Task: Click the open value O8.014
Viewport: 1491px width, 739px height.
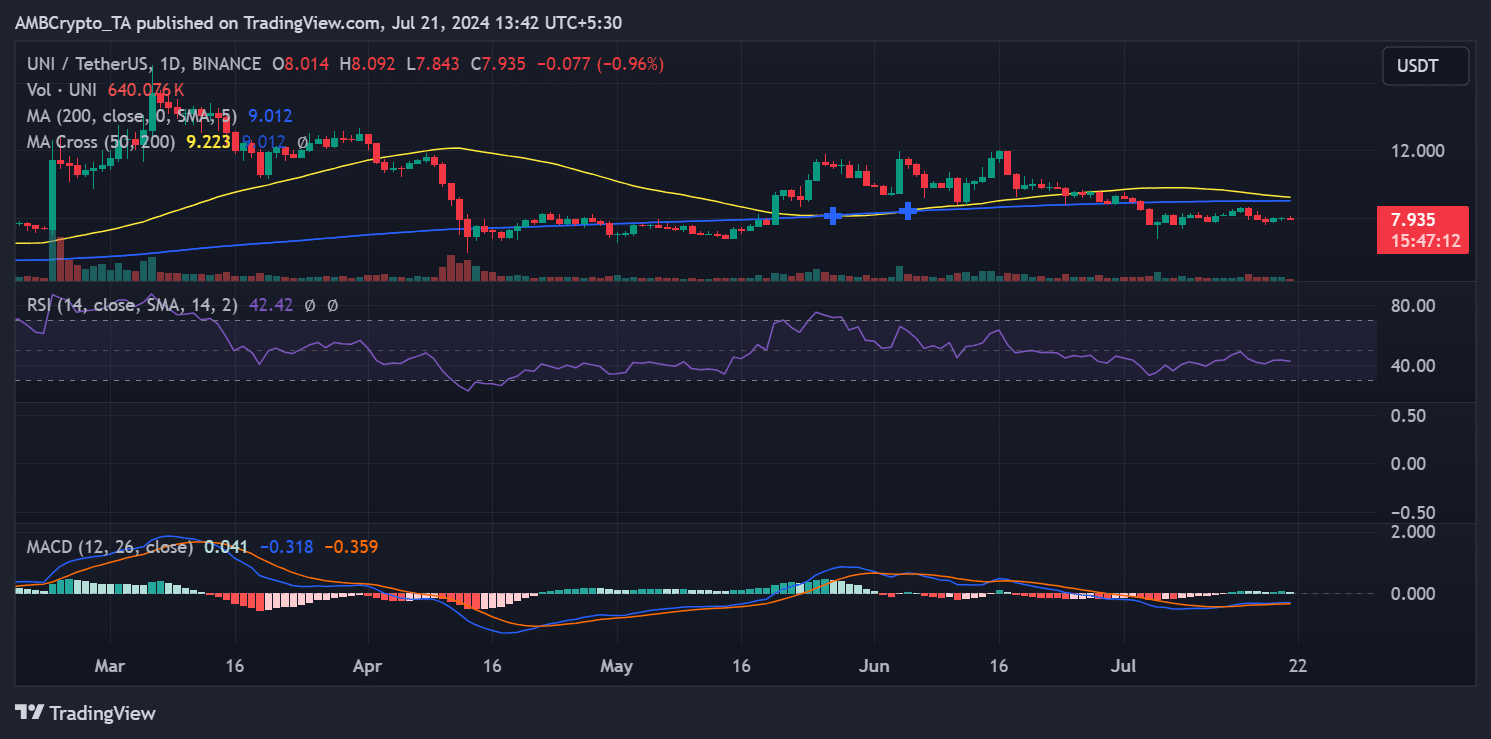Action: pyautogui.click(x=303, y=64)
